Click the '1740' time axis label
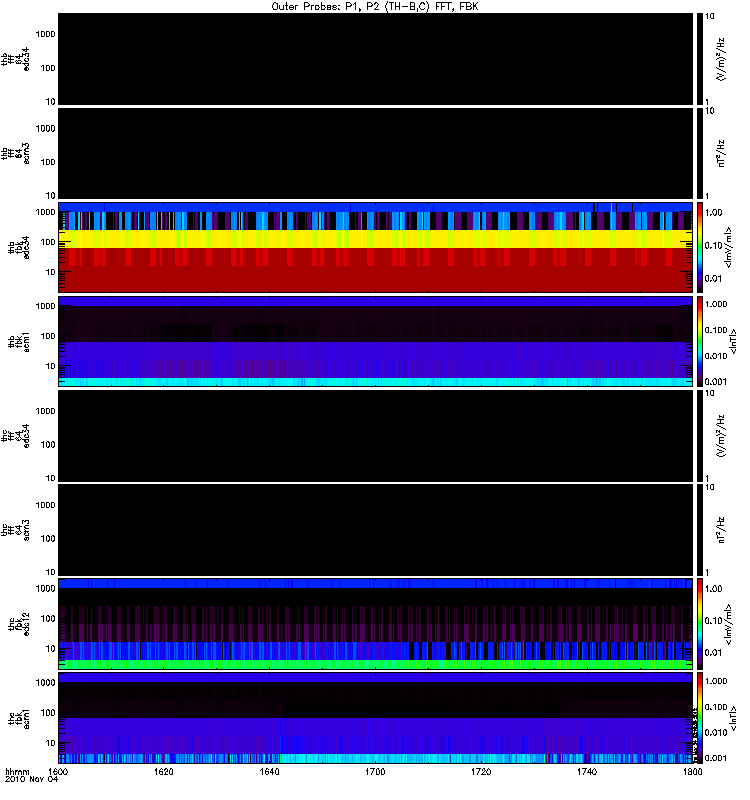The image size is (750, 800). [587, 771]
